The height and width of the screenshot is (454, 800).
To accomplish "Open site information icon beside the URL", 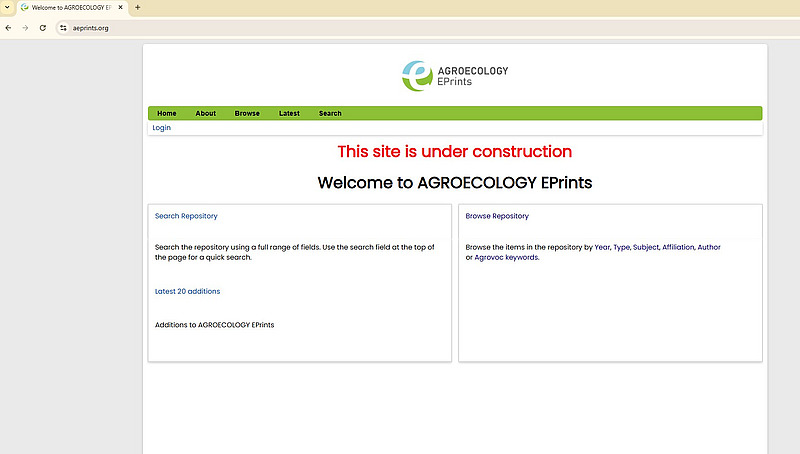I will coord(62,28).
